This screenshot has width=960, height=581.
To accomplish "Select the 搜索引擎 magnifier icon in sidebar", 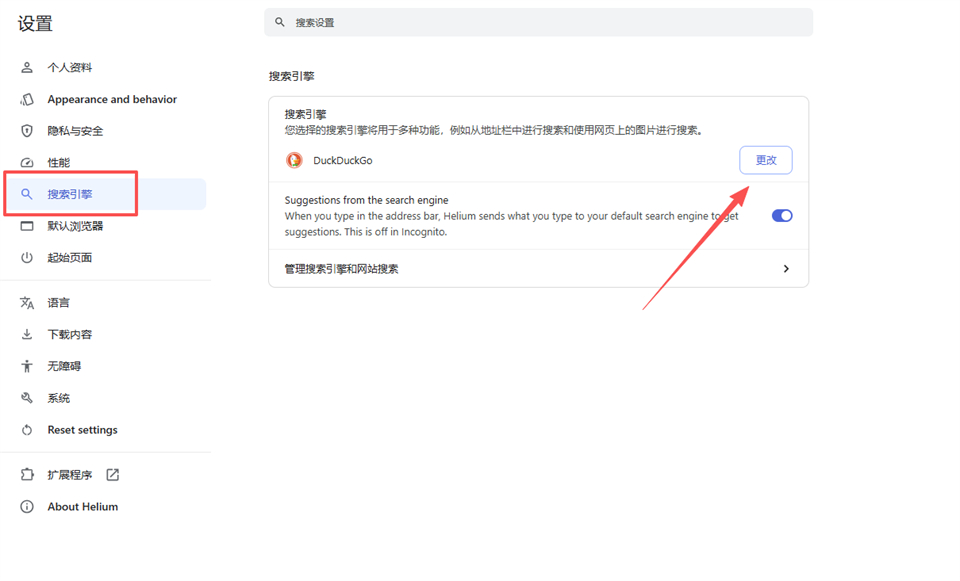I will (x=25, y=194).
